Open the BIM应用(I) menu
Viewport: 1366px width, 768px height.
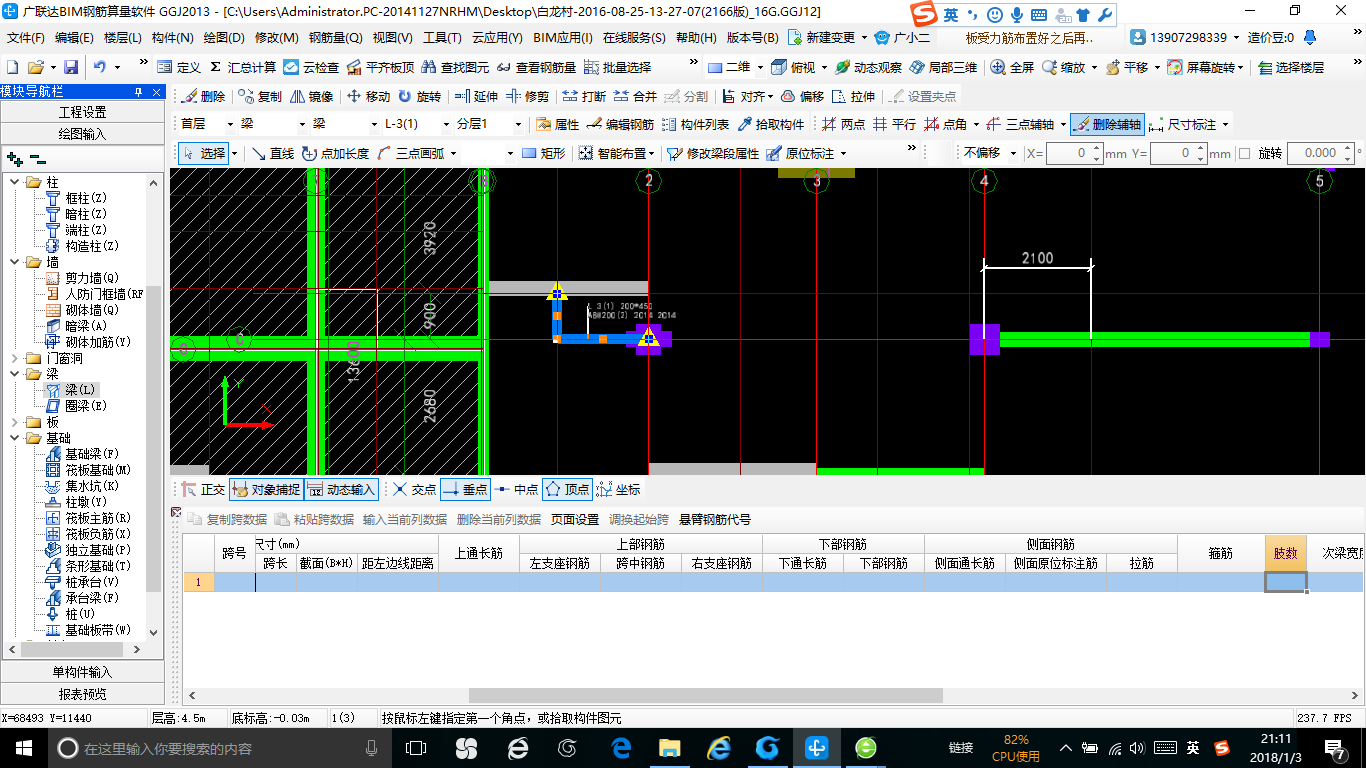[563, 38]
